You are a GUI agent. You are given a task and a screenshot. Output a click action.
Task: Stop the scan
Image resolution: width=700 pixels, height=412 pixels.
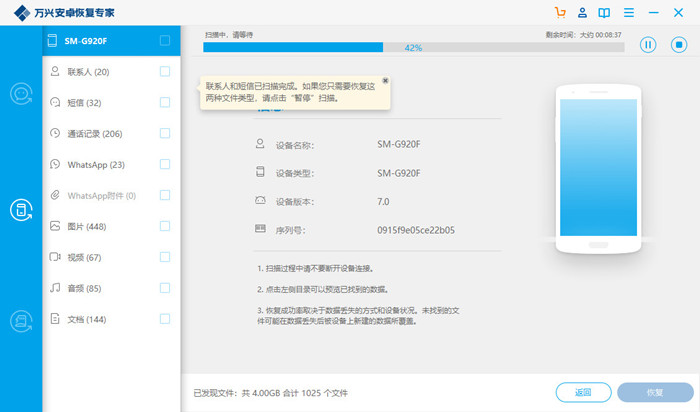[679, 45]
